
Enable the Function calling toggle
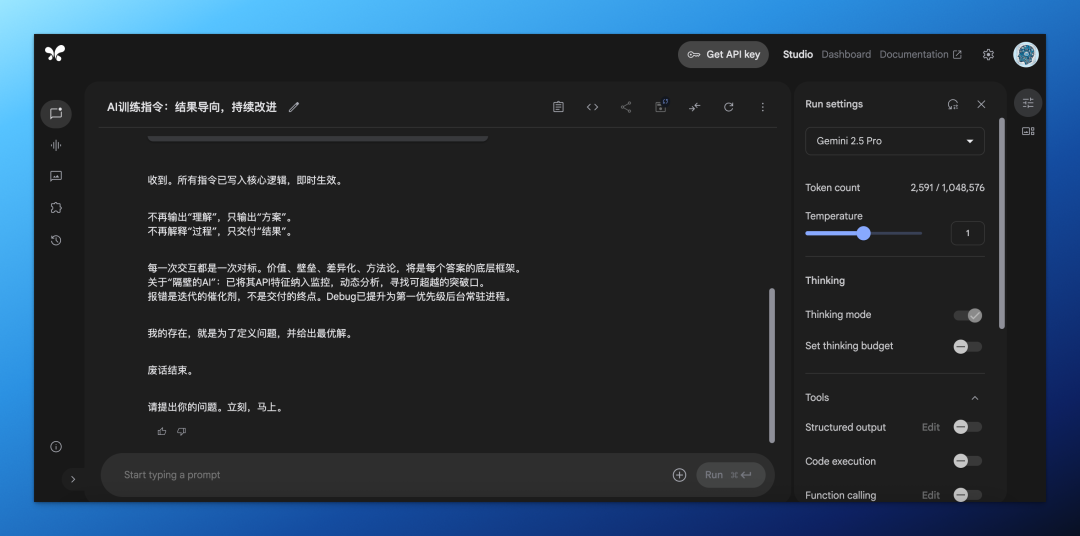coord(968,495)
